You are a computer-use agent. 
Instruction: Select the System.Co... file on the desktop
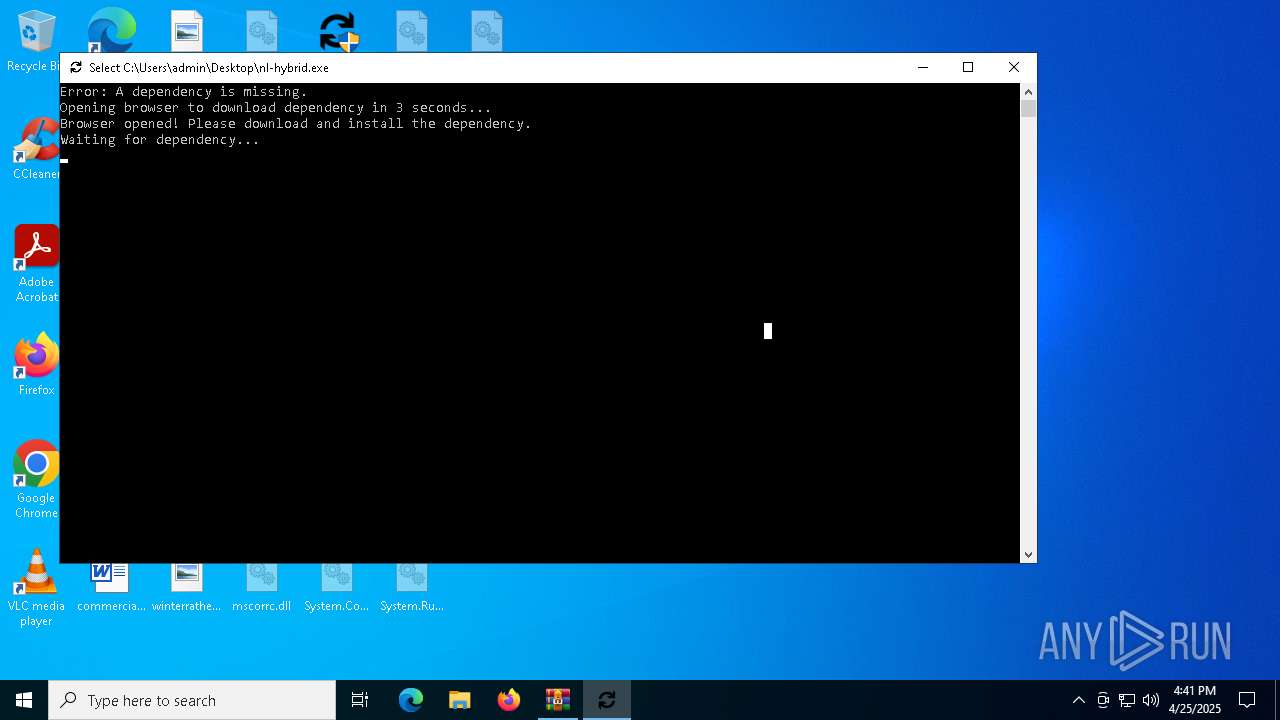coord(336,588)
